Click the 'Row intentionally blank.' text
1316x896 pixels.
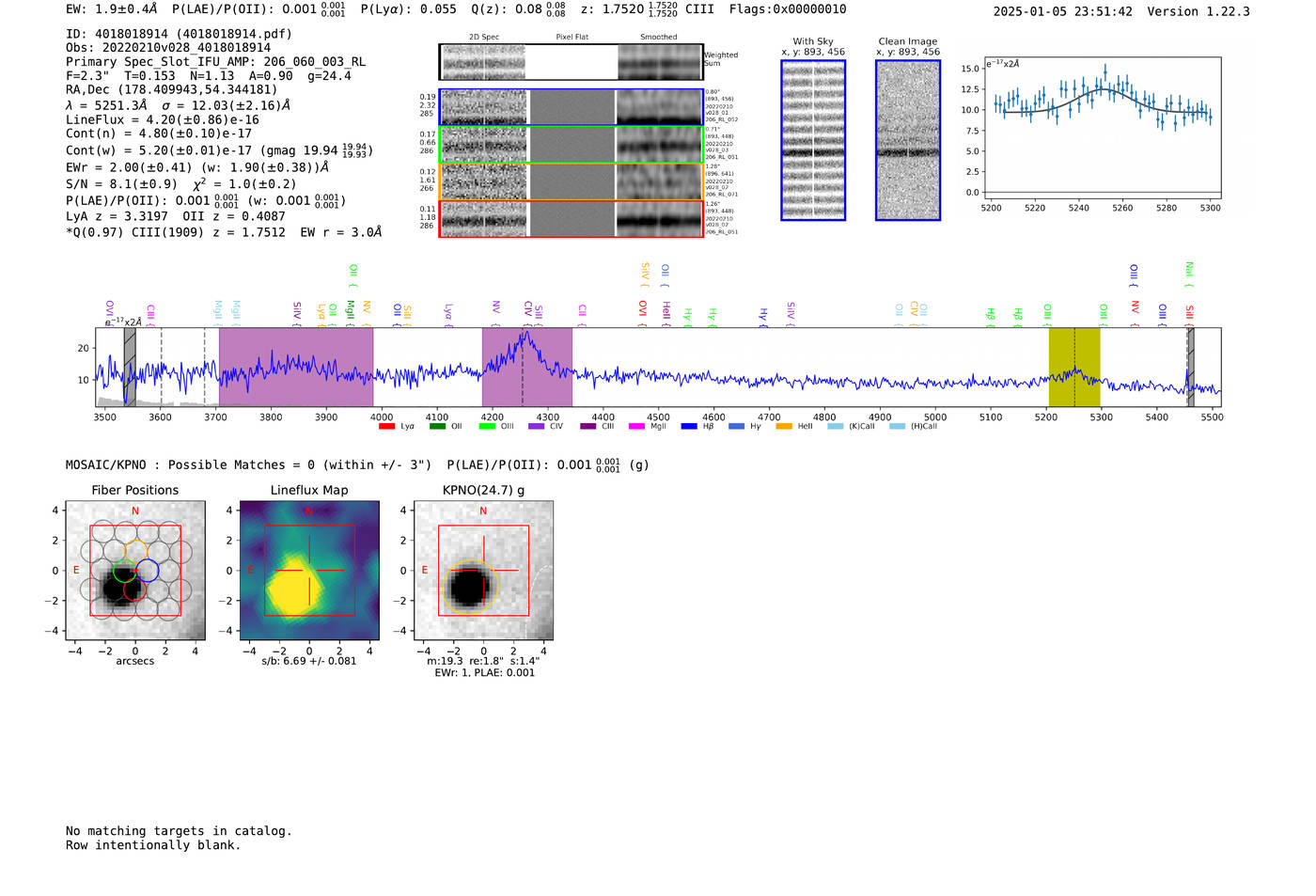pos(153,845)
